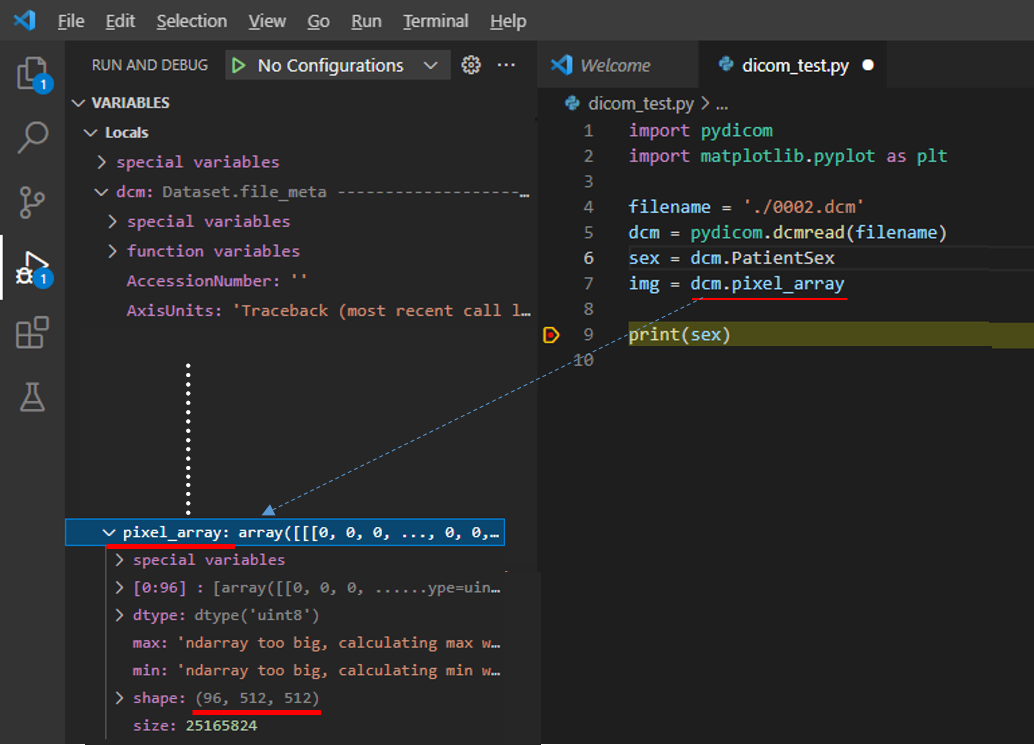
Task: Switch to the Welcome tab
Action: click(x=617, y=65)
